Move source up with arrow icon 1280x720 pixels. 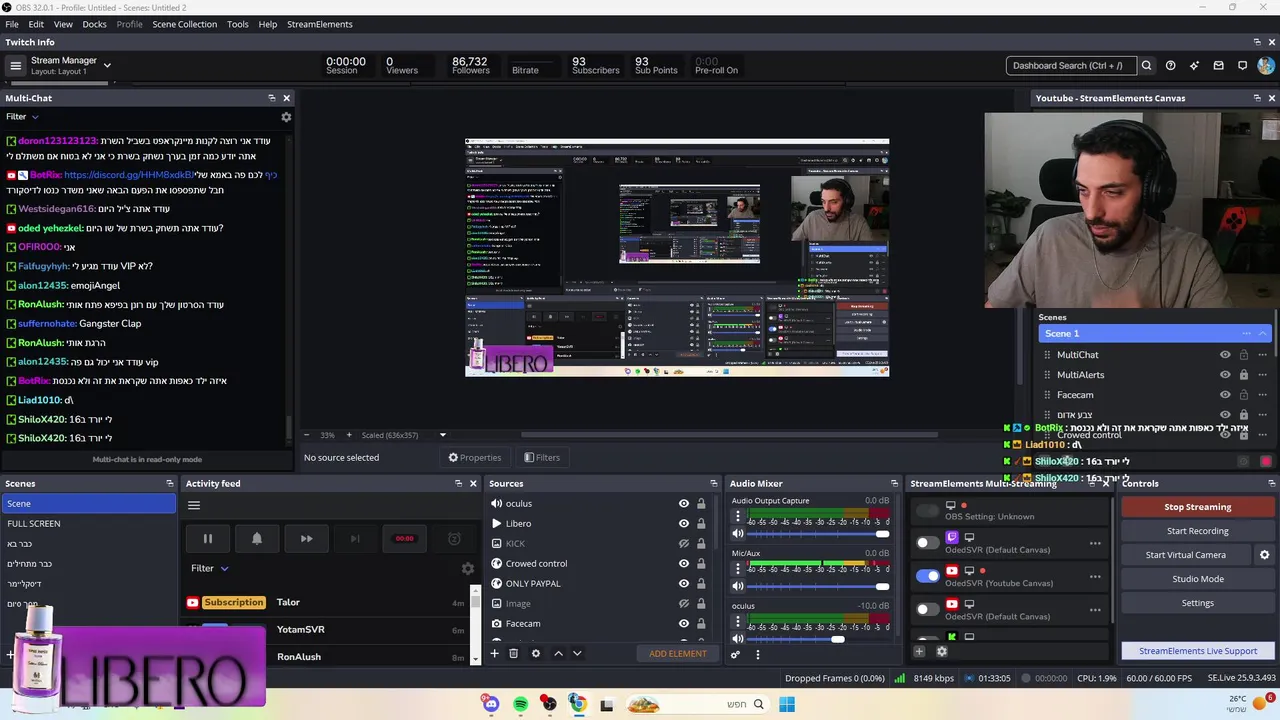[558, 654]
